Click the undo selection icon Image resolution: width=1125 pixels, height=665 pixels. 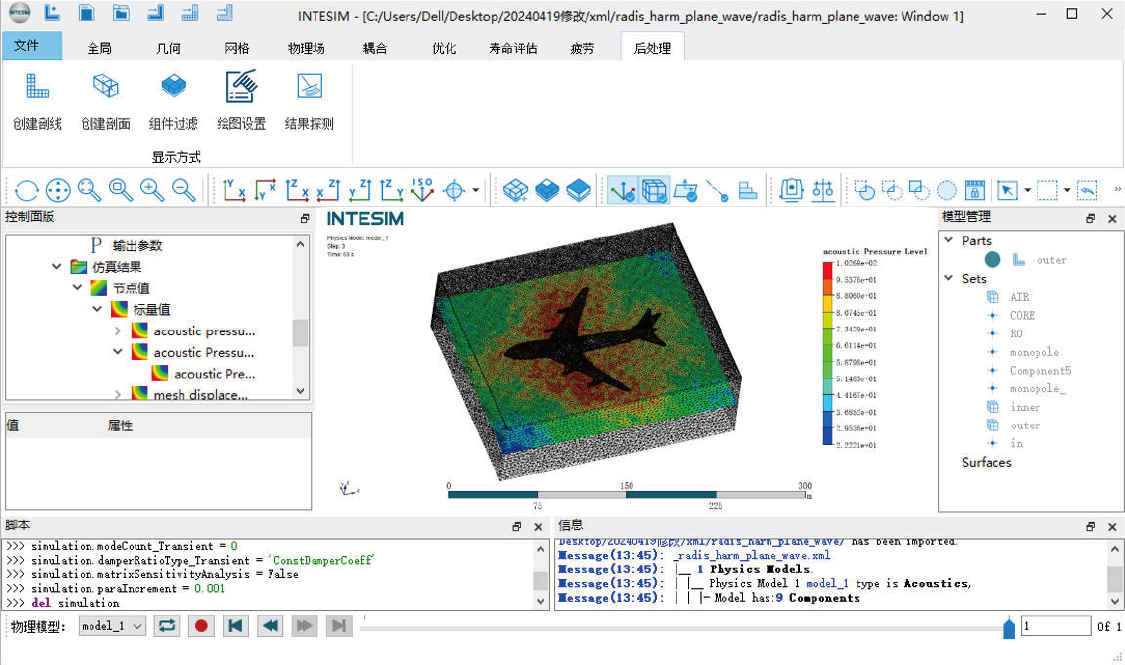tap(1088, 190)
